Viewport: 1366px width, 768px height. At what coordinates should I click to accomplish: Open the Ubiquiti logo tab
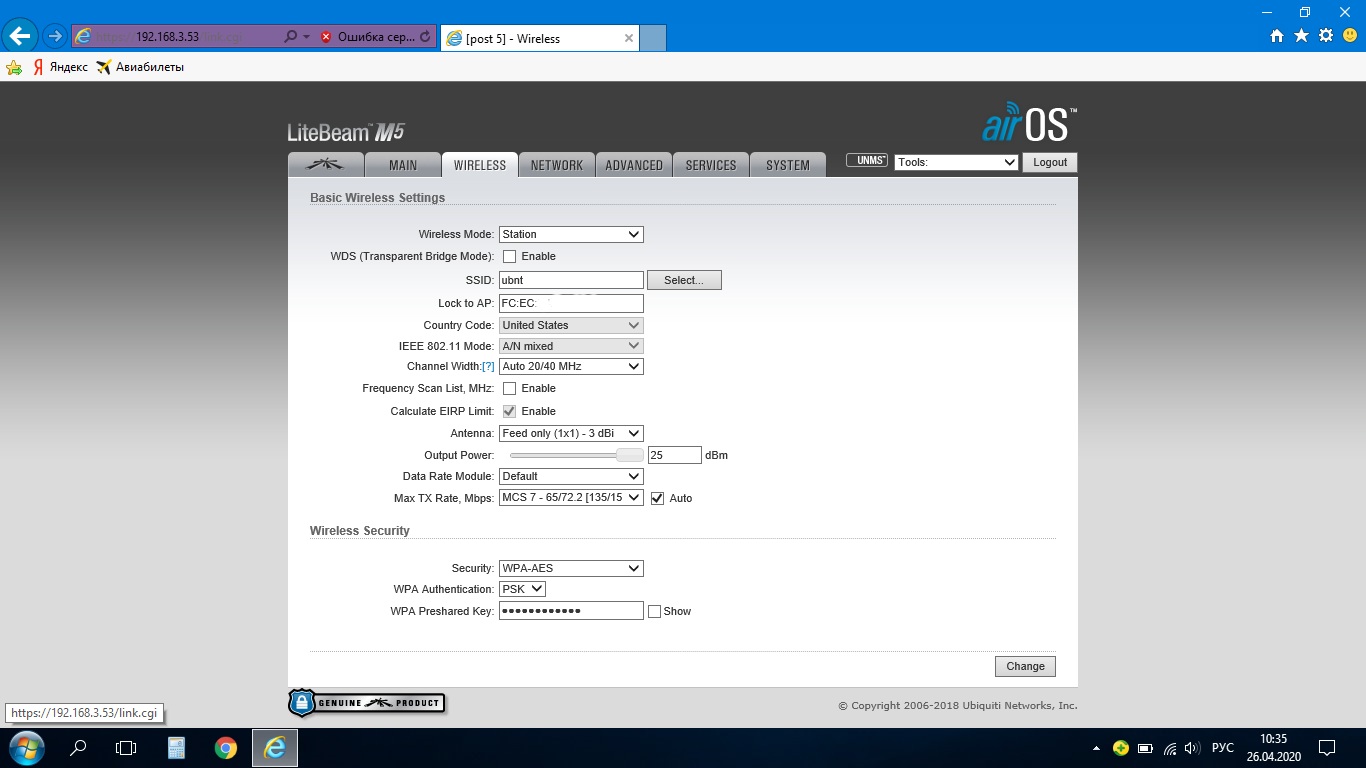pos(325,165)
